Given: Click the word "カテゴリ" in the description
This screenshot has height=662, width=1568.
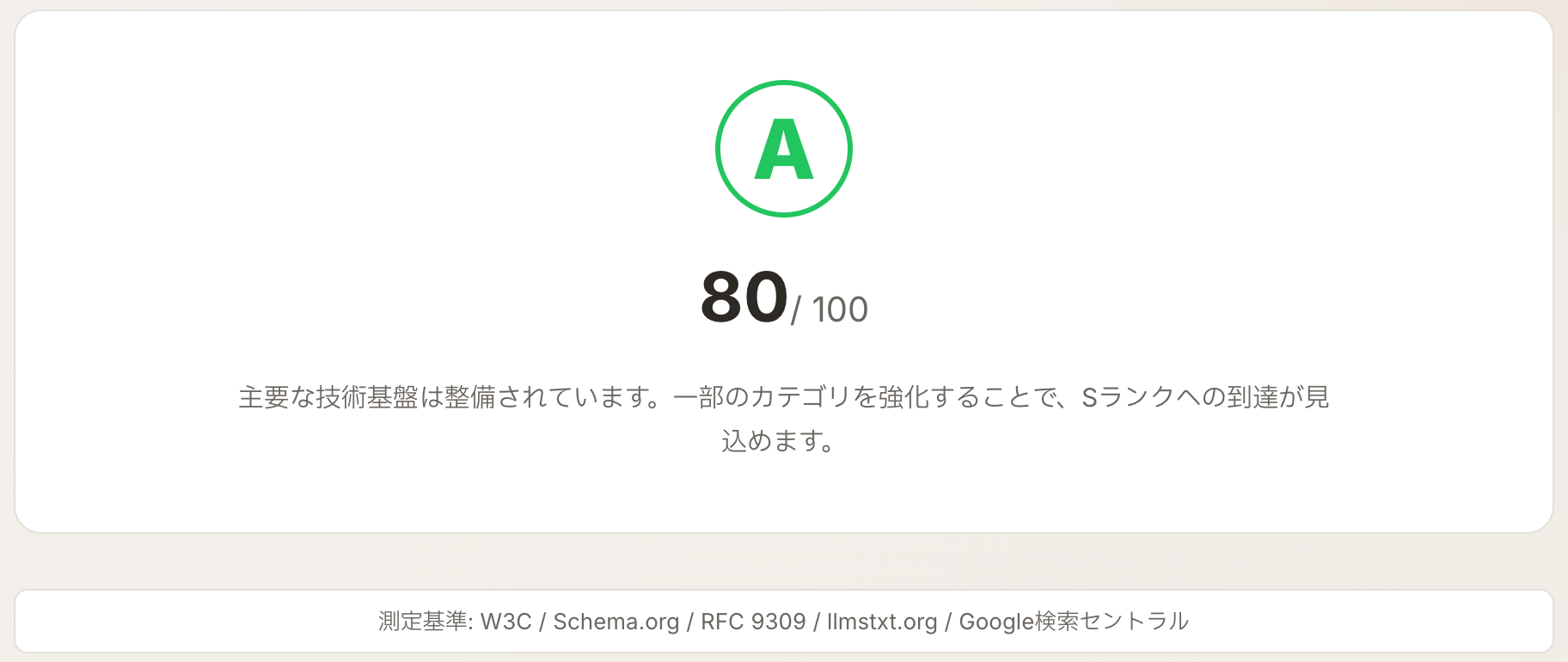Looking at the screenshot, I should point(799,397).
